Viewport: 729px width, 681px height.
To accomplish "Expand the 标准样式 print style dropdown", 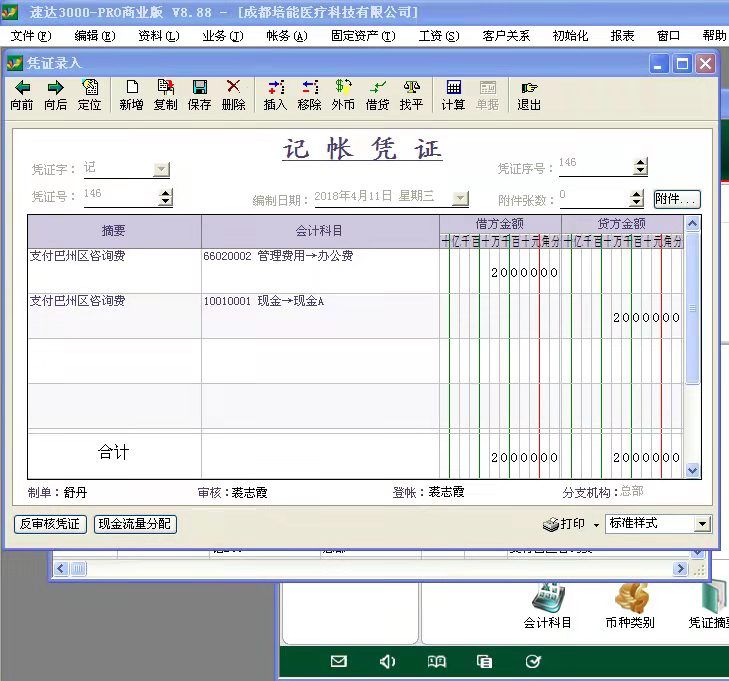I will (x=702, y=524).
